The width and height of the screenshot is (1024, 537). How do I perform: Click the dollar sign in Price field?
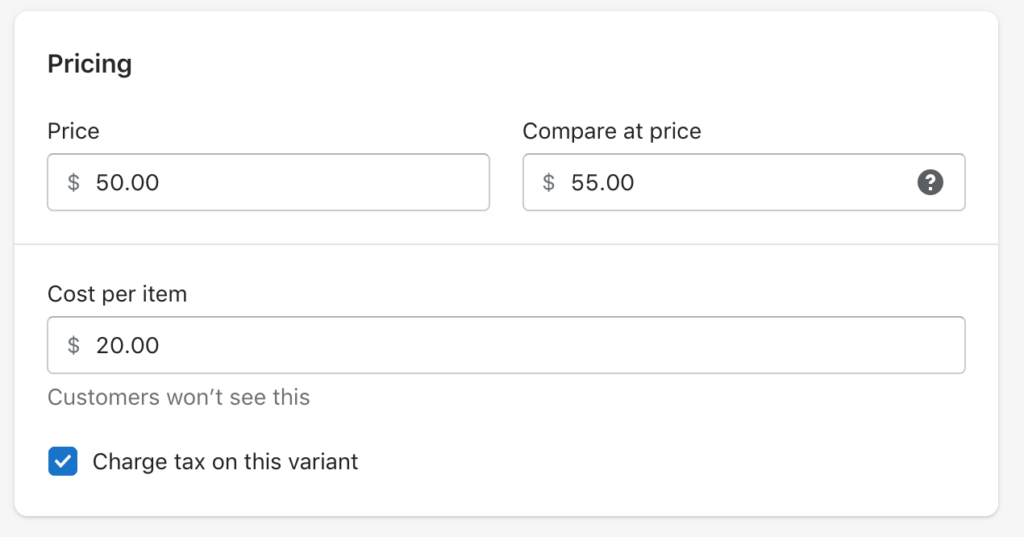click(74, 182)
